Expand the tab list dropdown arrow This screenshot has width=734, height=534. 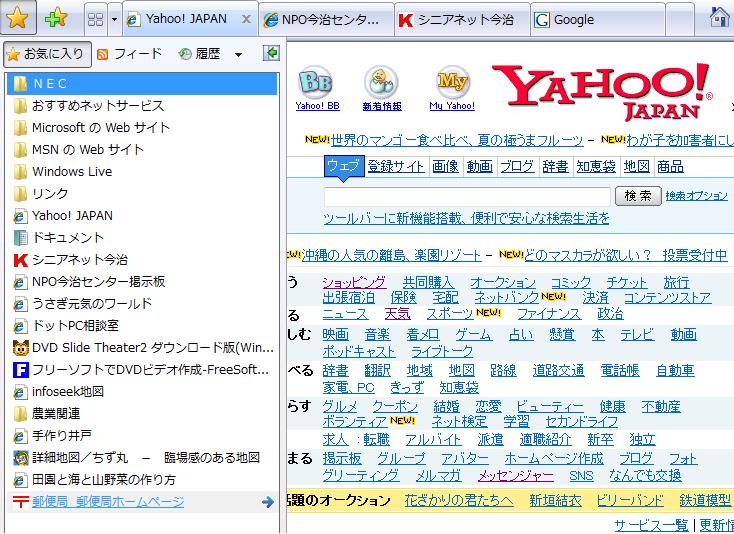[115, 19]
